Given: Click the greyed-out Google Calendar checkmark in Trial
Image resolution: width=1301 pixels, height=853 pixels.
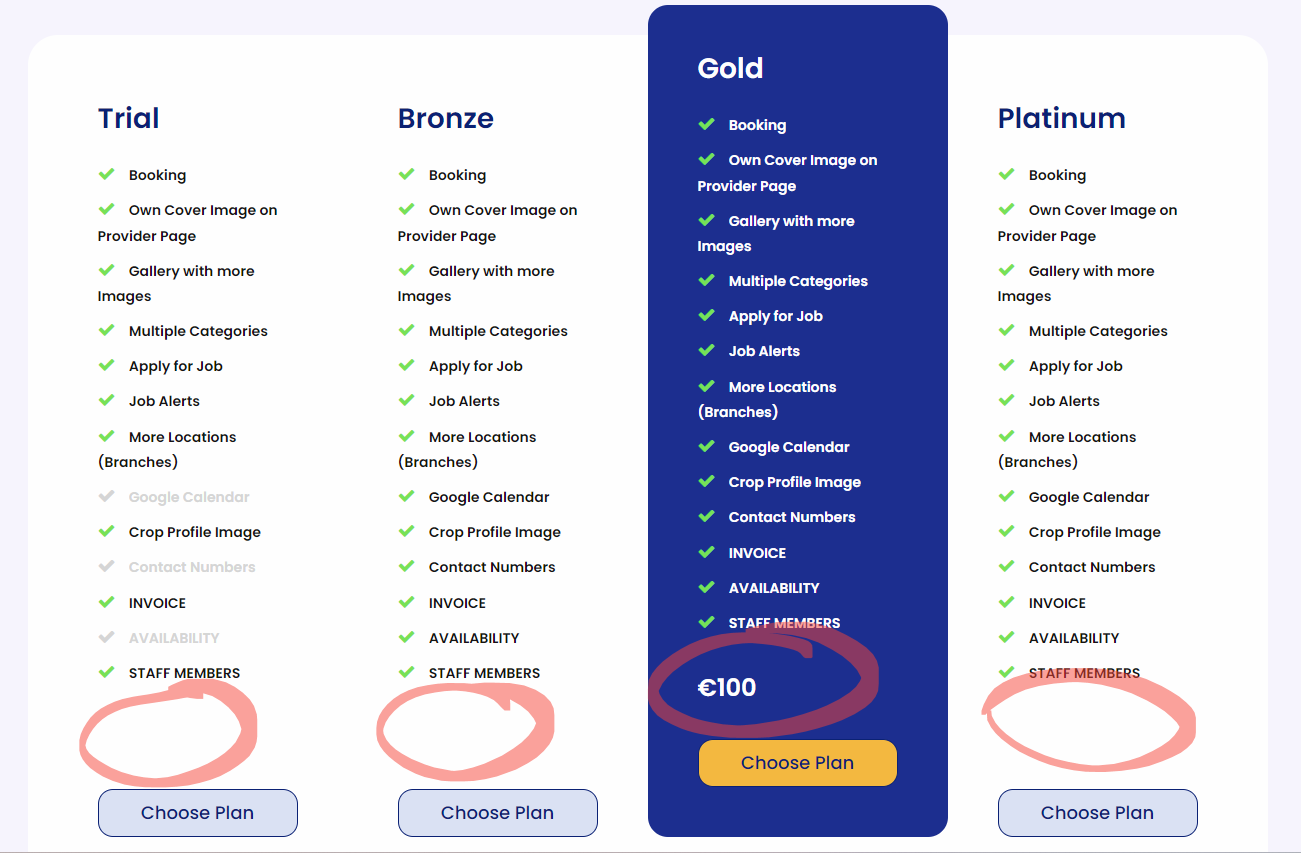Looking at the screenshot, I should [x=106, y=496].
